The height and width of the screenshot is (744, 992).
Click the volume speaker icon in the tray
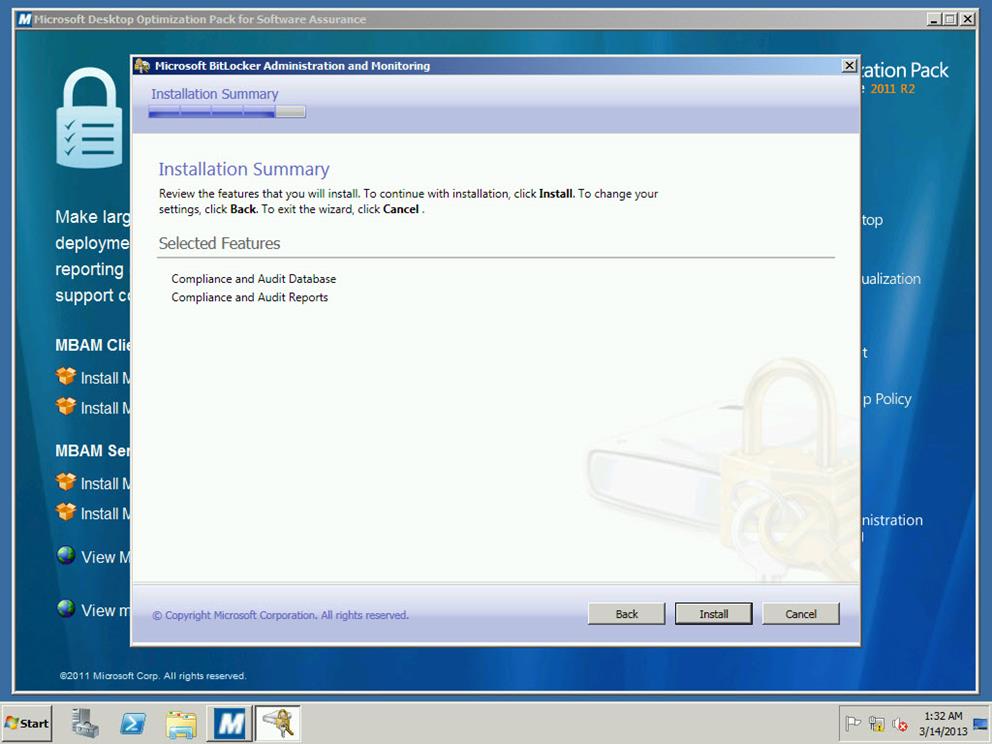pyautogui.click(x=900, y=723)
